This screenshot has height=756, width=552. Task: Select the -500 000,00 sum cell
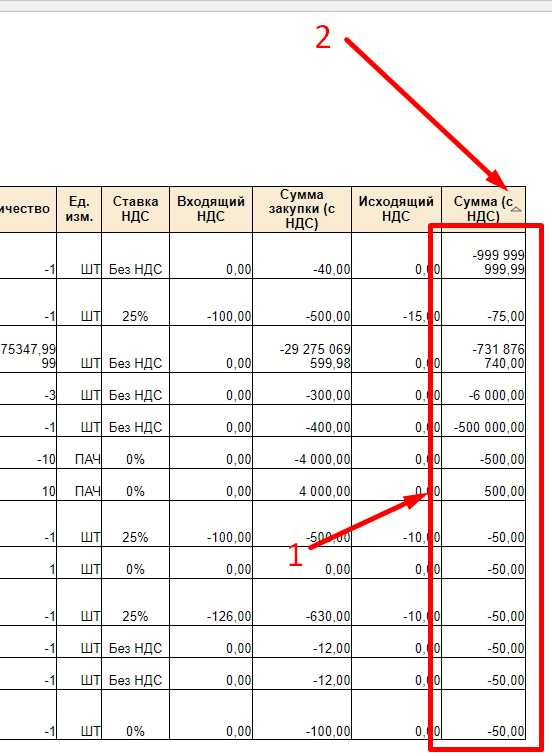484,420
